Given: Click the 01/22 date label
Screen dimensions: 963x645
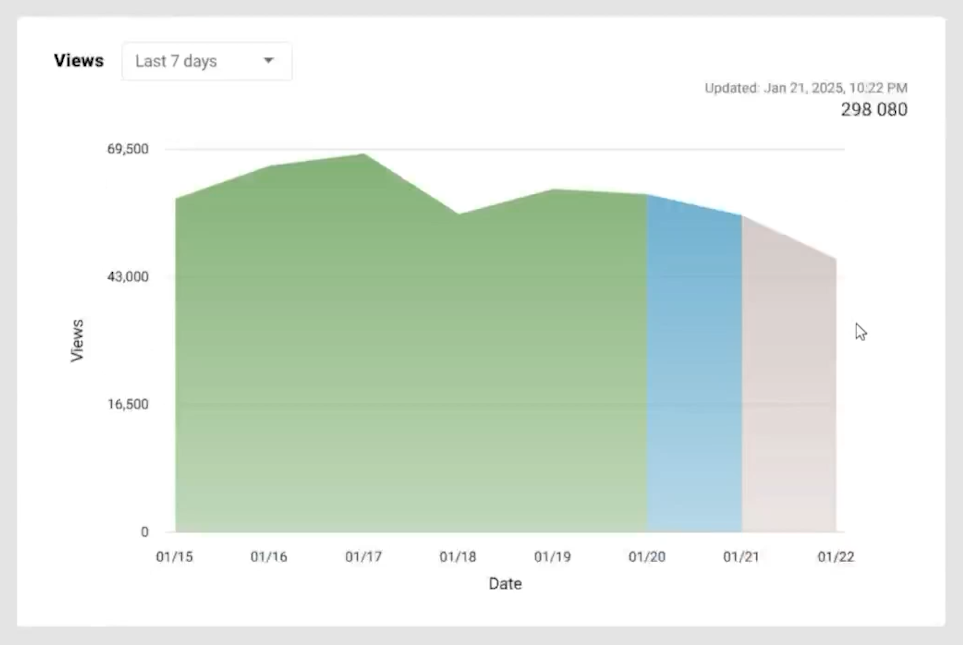Looking at the screenshot, I should click(x=835, y=557).
